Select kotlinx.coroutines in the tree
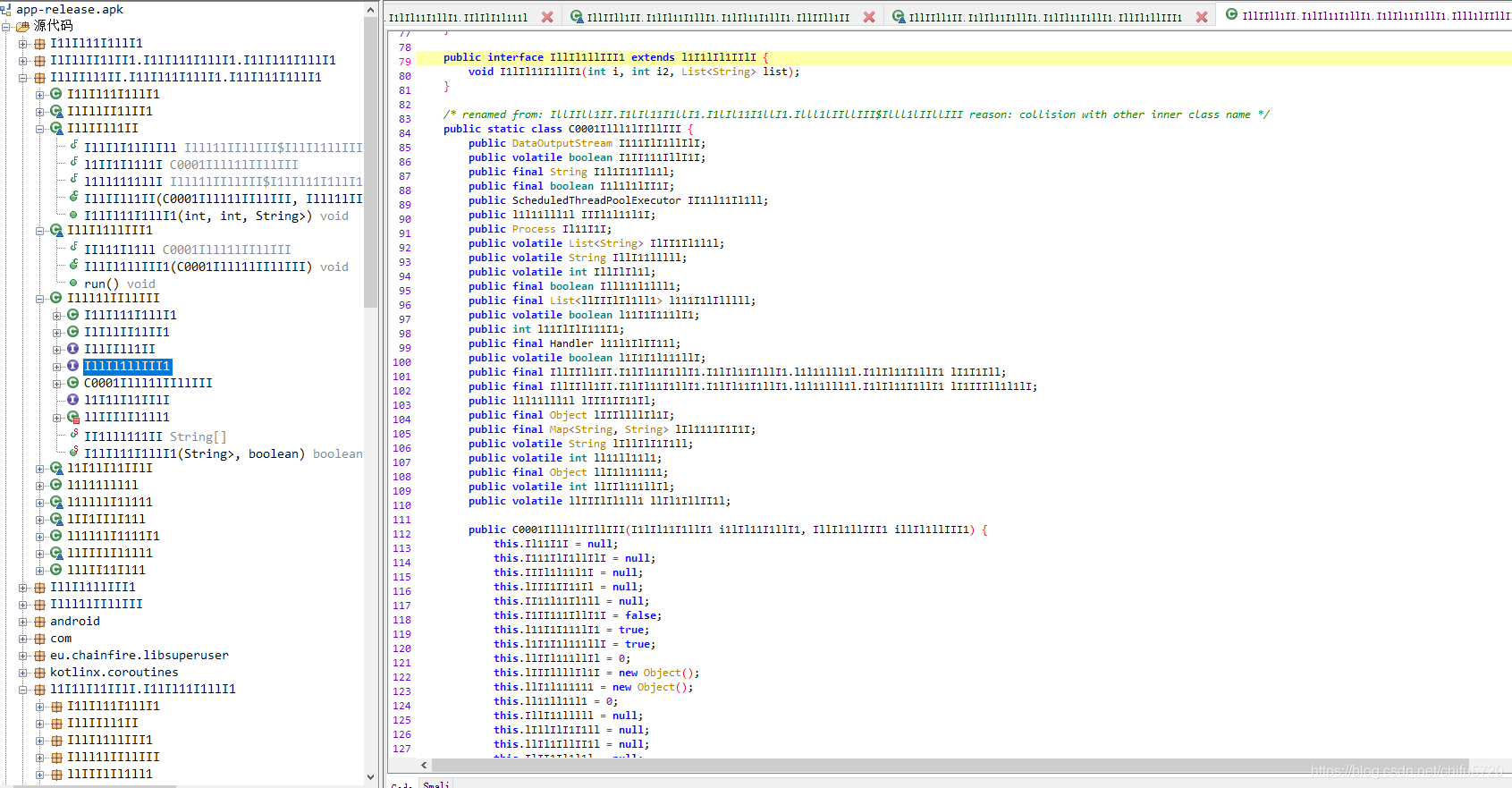Viewport: 1512px width, 788px height. pyautogui.click(x=114, y=673)
